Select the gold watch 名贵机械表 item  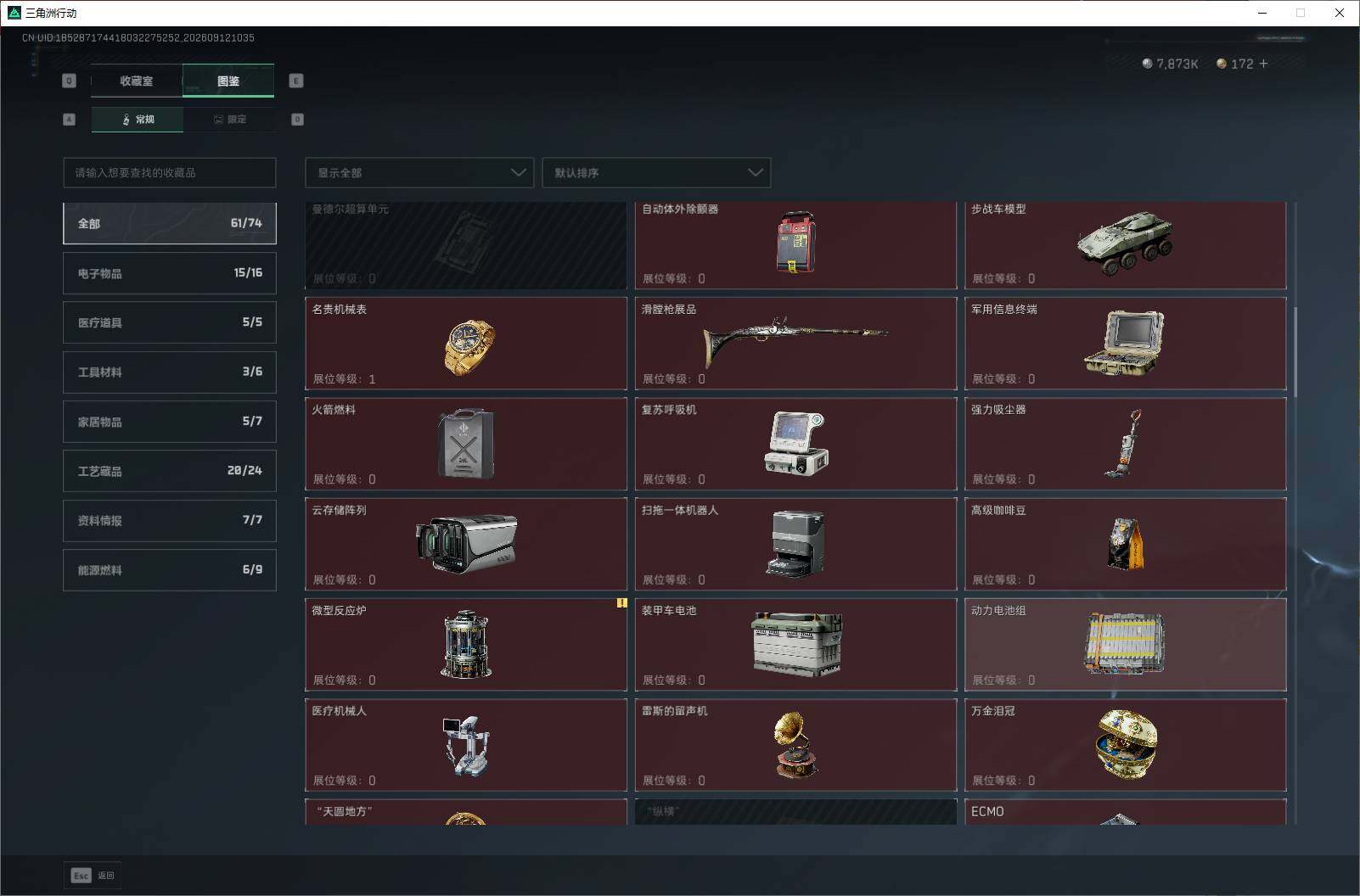pos(466,344)
